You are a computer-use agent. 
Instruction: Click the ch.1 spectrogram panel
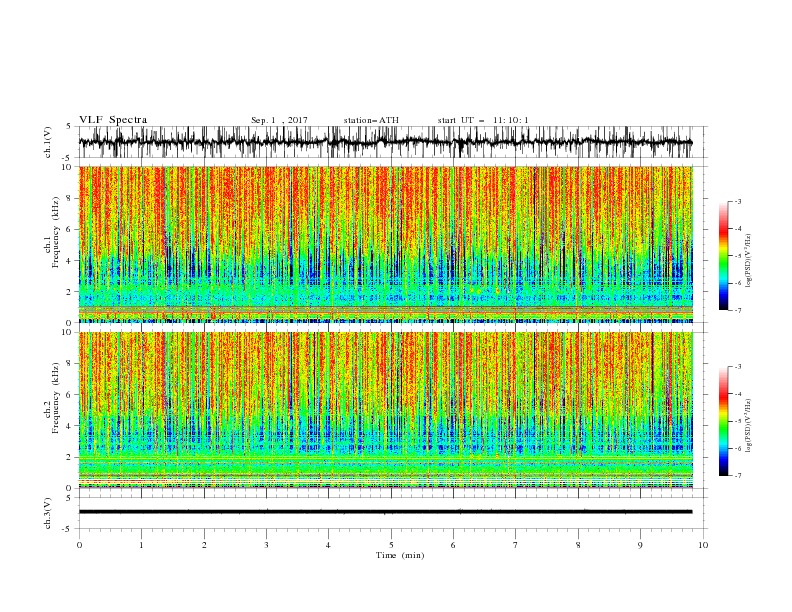coord(385,244)
